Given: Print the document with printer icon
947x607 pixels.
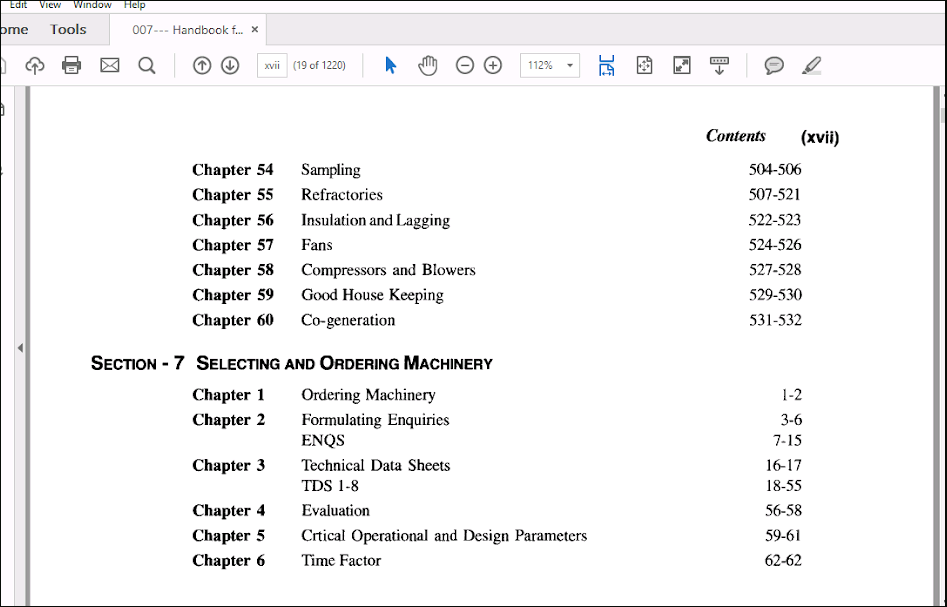Looking at the screenshot, I should pyautogui.click(x=71, y=65).
